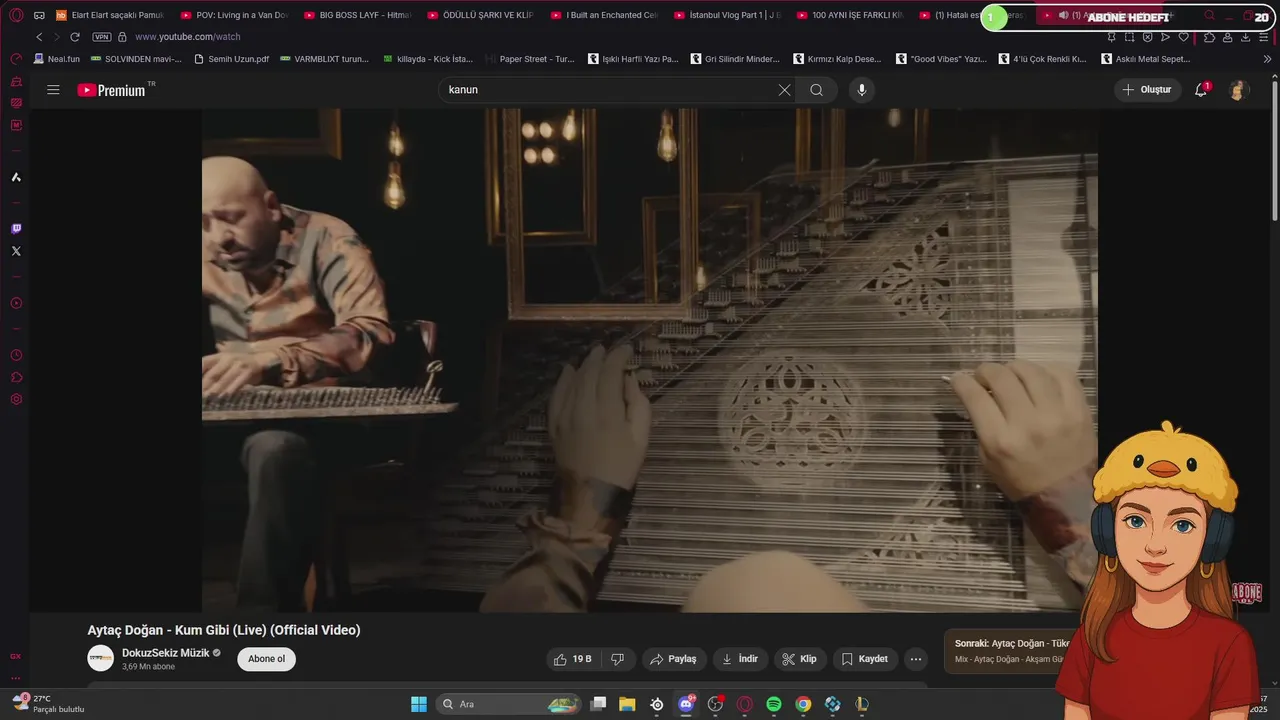Open the 'Semih Uzun.pdf' bookmark
This screenshot has height=720, width=1280.
pos(232,59)
